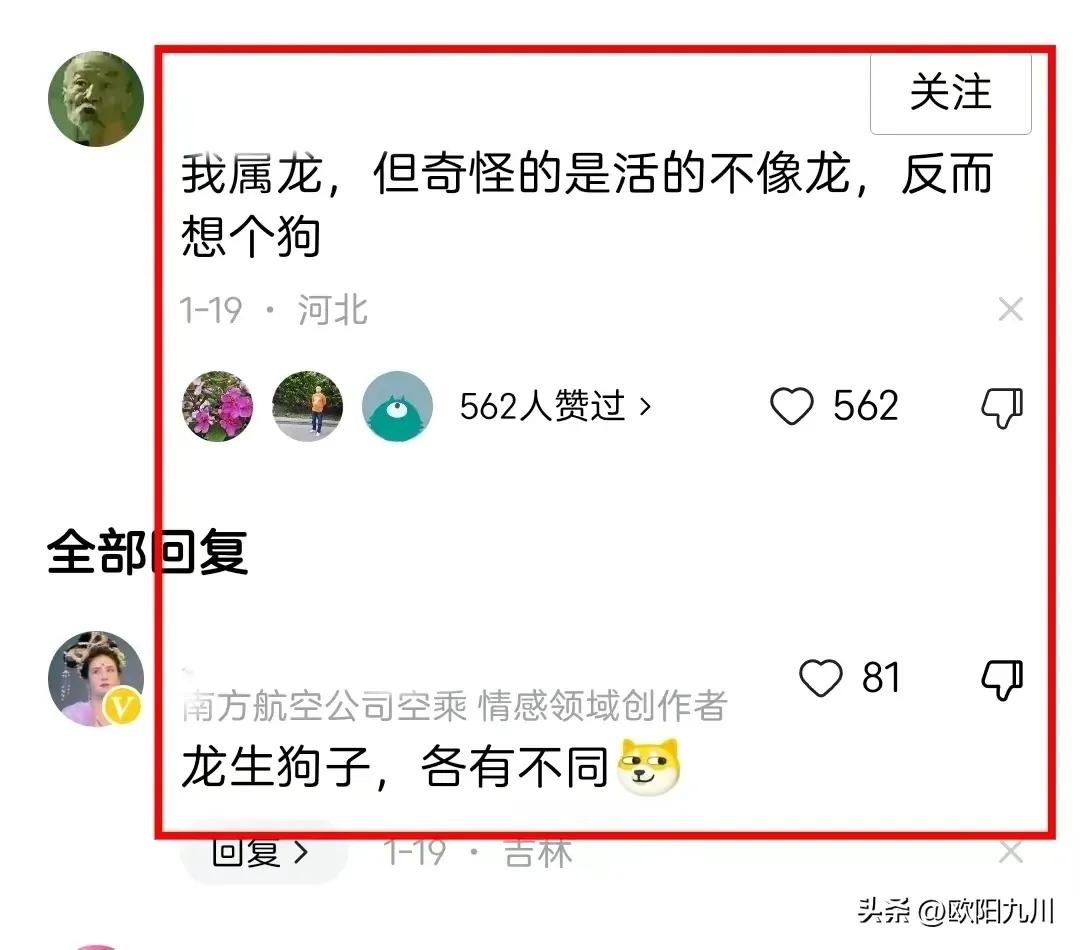The width and height of the screenshot is (1080, 950).
Task: Tap the yellow V verification badge
Action: coord(122,706)
